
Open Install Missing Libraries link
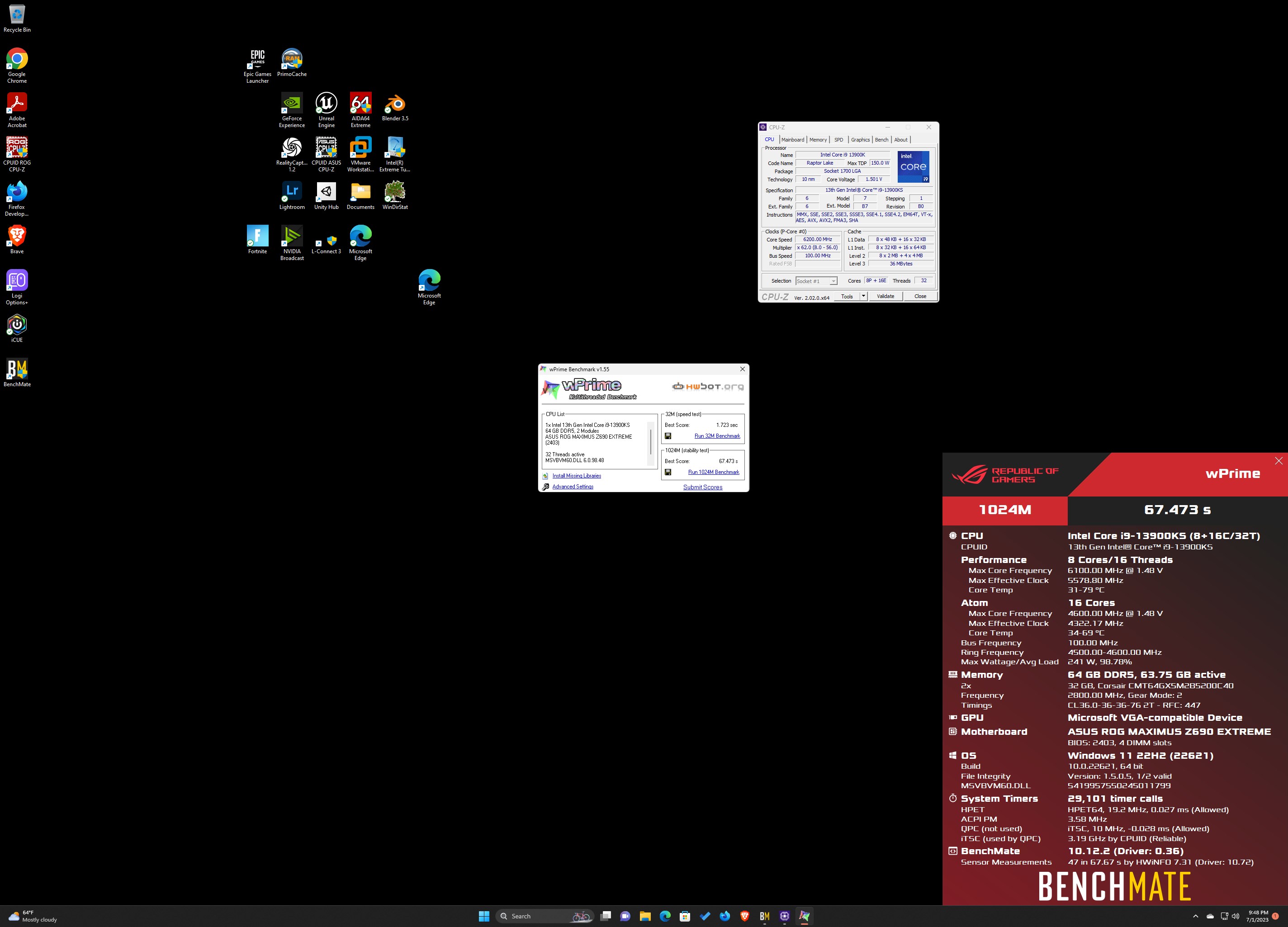(x=577, y=476)
